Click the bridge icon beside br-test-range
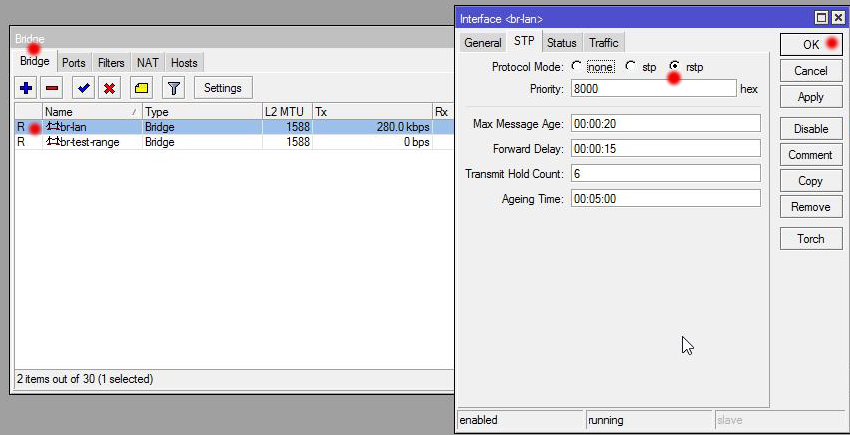 pos(53,142)
